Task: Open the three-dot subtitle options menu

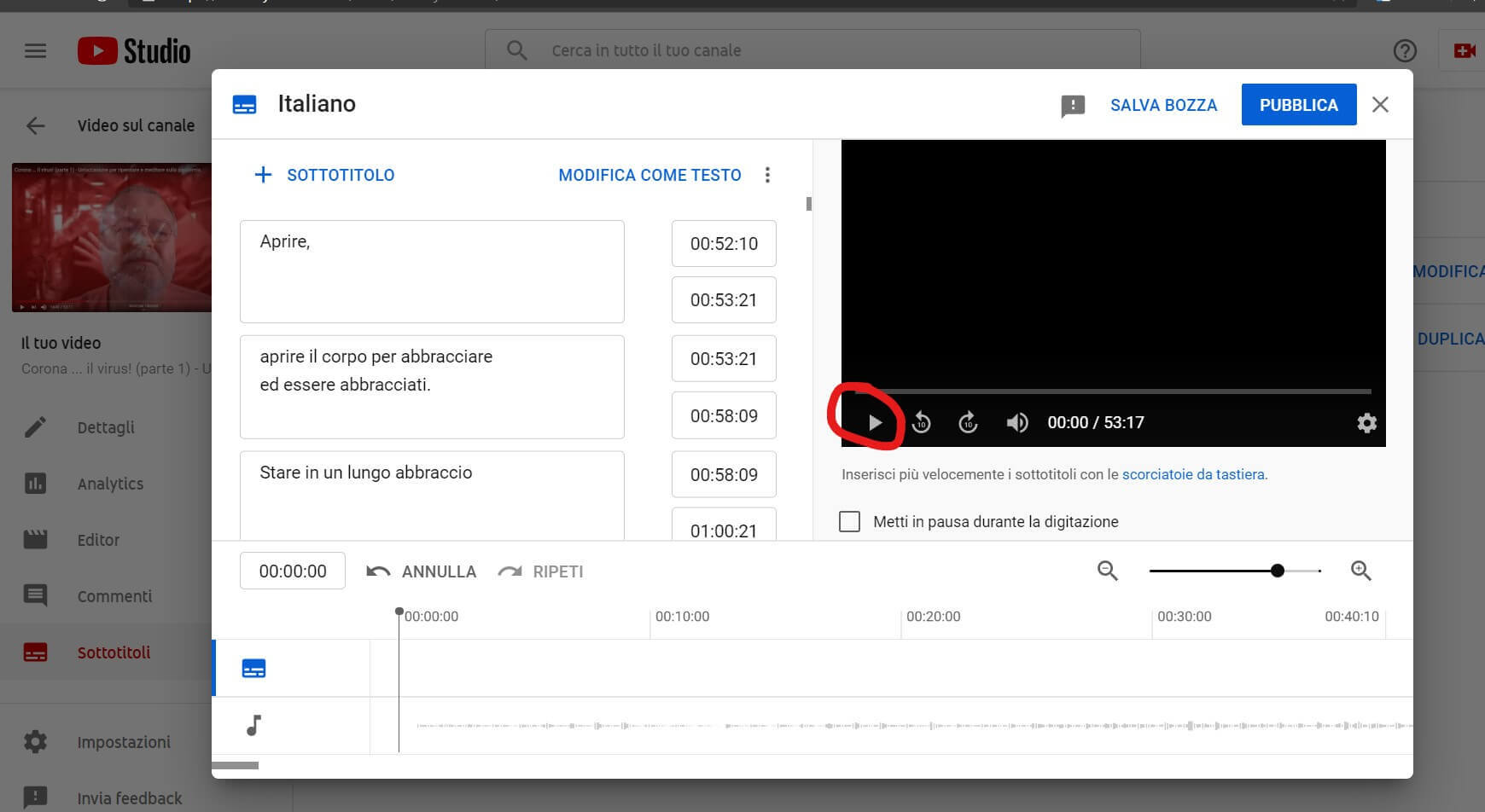Action: click(x=767, y=175)
